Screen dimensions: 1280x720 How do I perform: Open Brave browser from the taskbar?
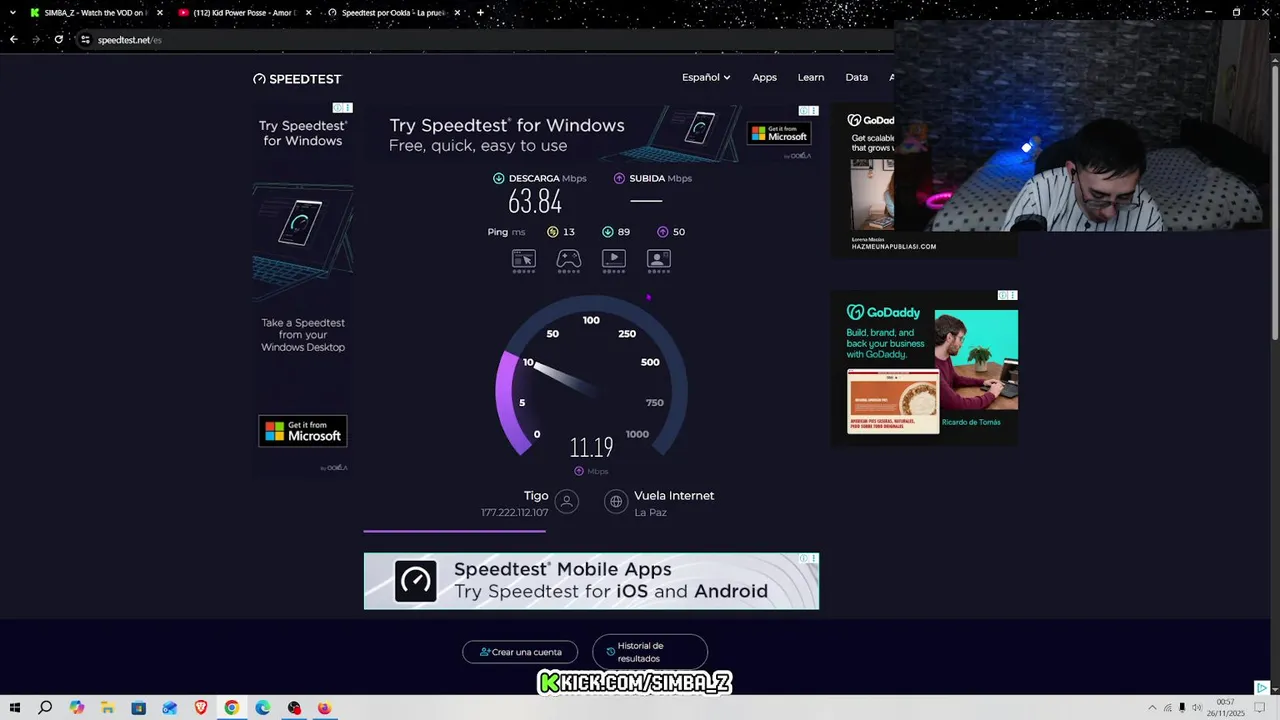tap(200, 708)
